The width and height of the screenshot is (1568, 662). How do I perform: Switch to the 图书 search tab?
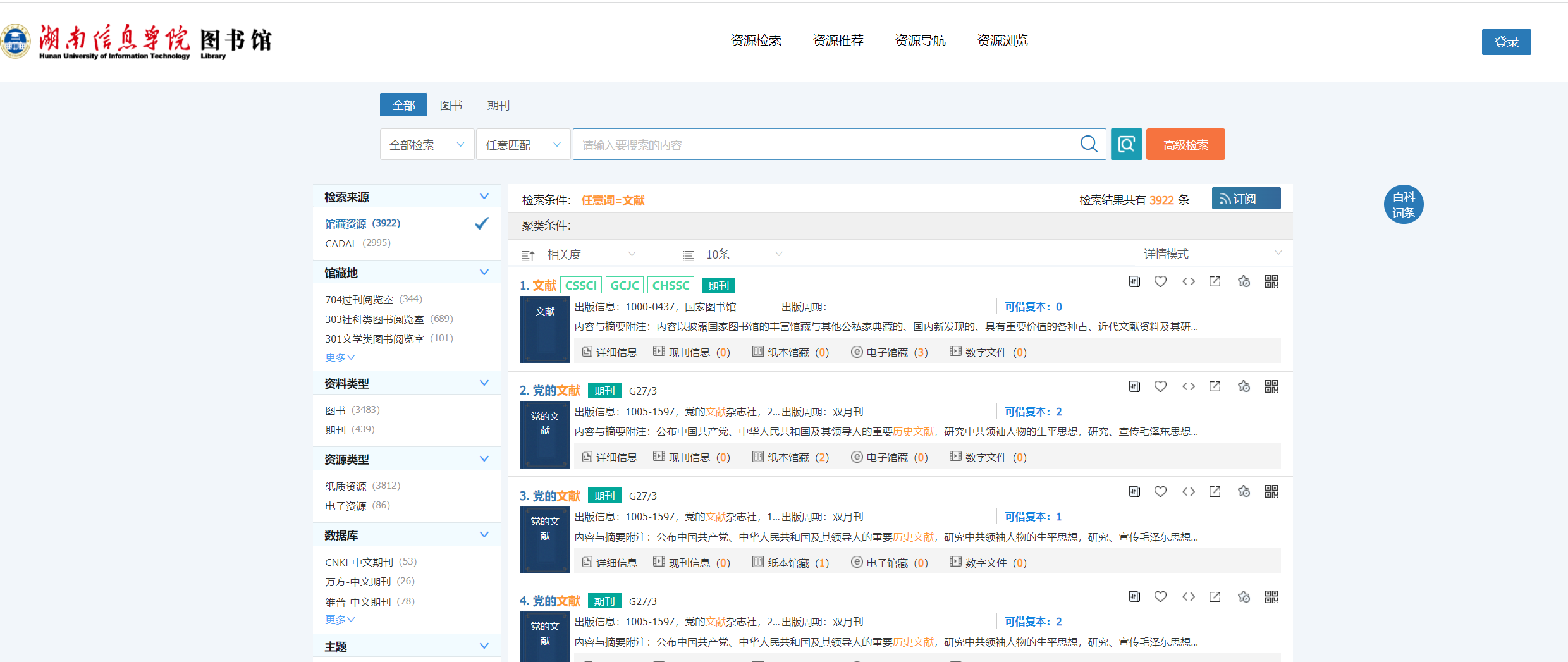click(451, 105)
